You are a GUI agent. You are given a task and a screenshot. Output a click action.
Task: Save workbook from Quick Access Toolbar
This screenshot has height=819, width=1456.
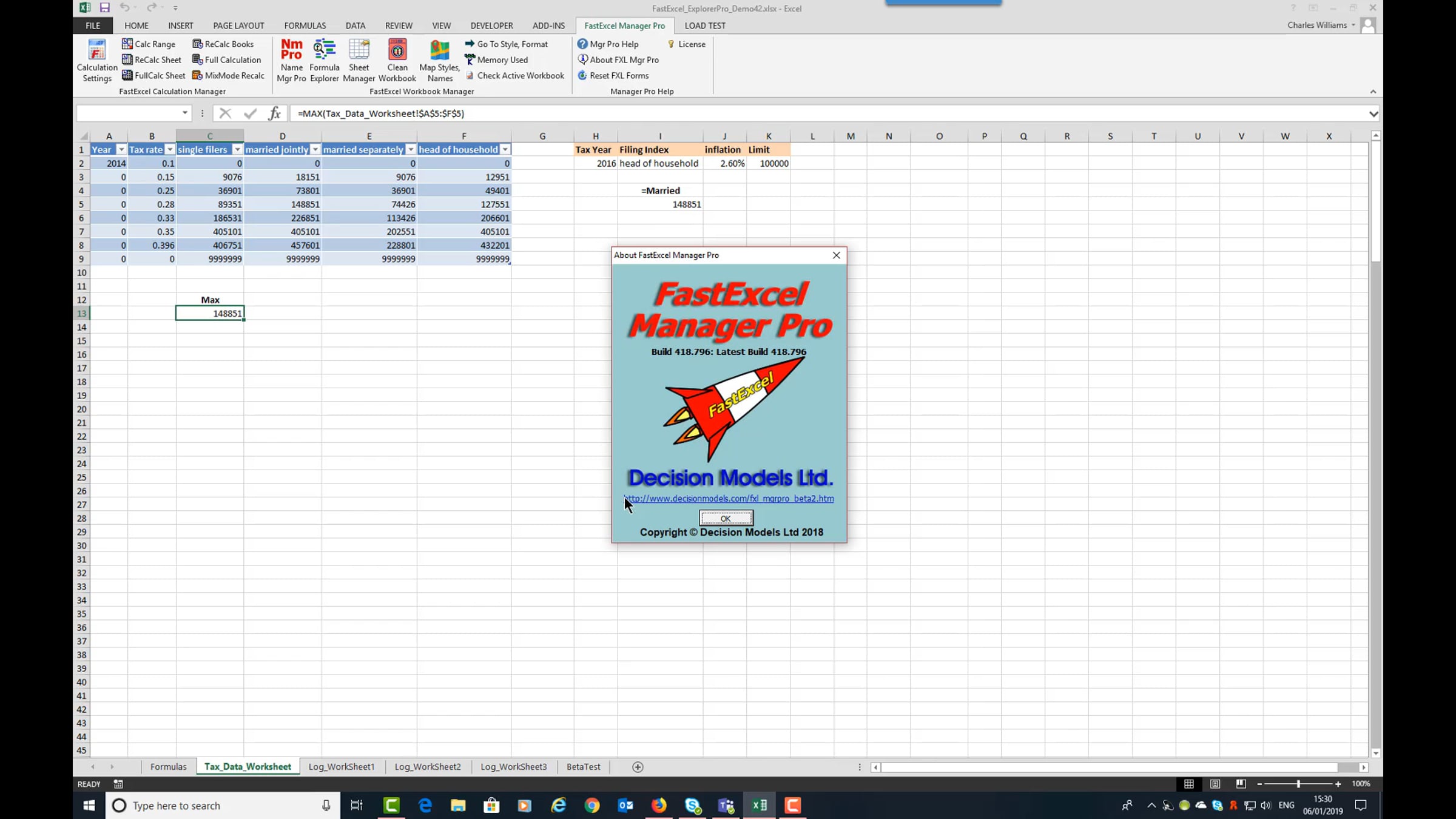click(x=105, y=8)
